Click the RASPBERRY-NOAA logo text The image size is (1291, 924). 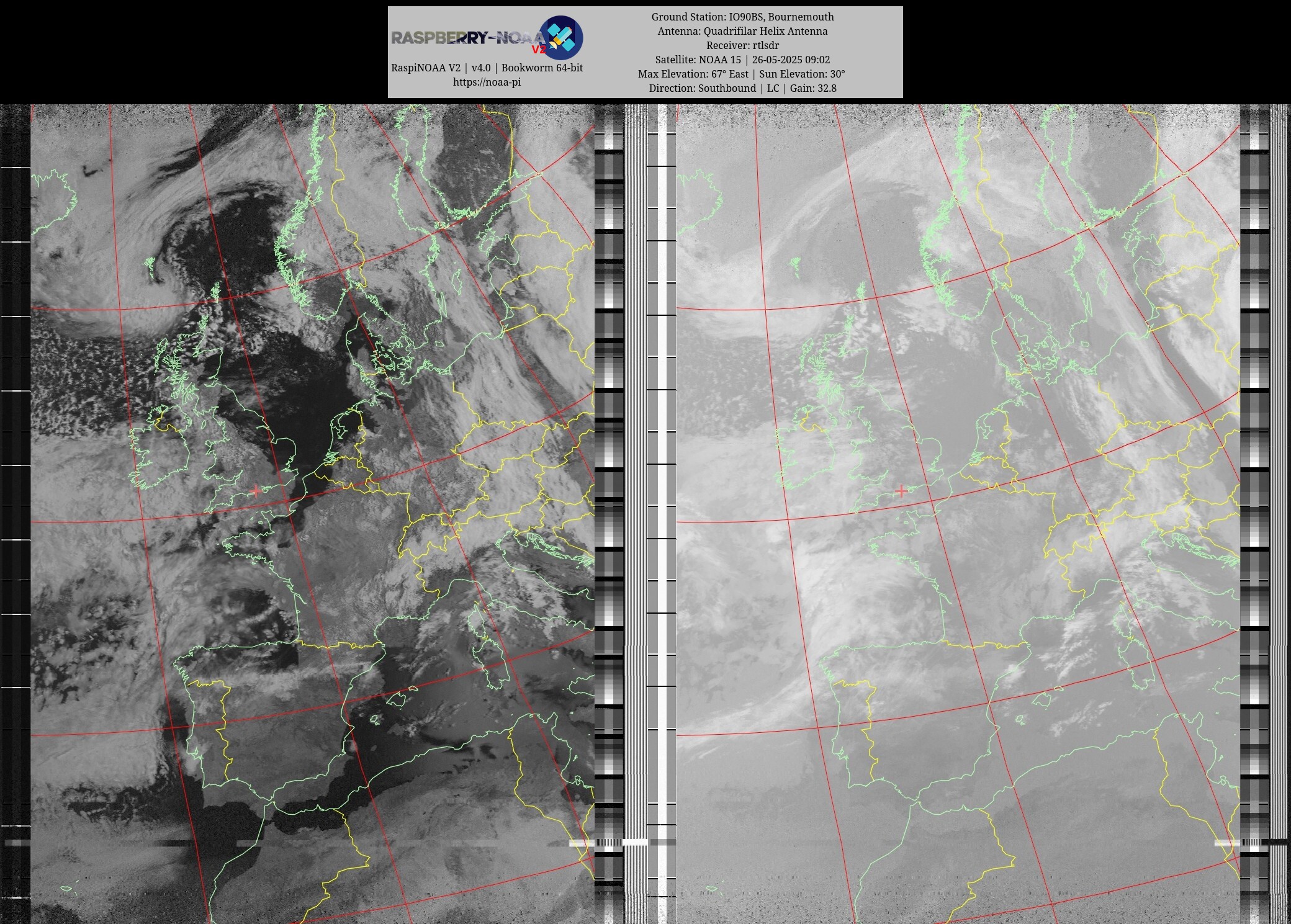[468, 38]
